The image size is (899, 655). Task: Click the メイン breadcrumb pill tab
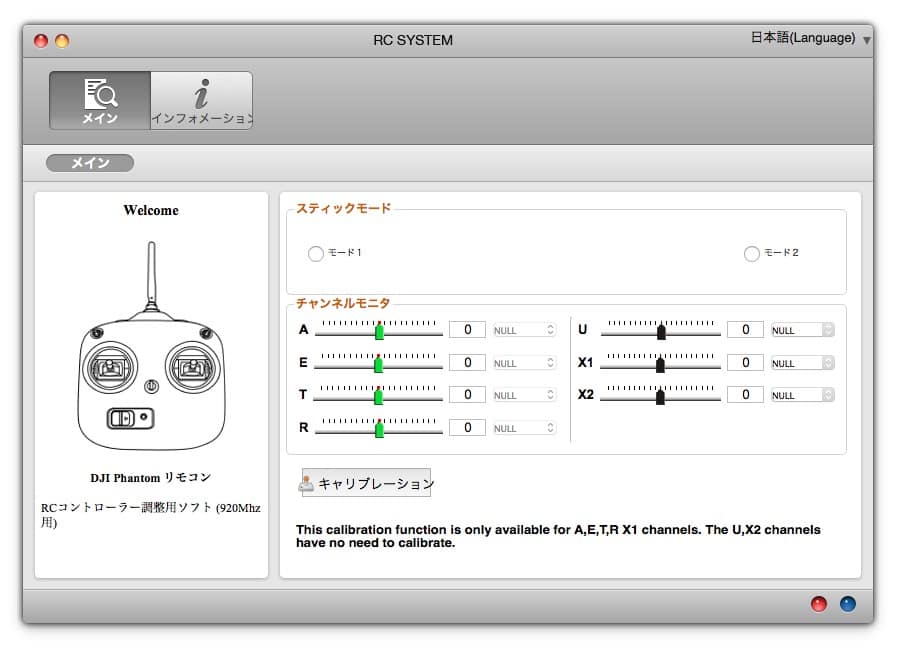(90, 163)
